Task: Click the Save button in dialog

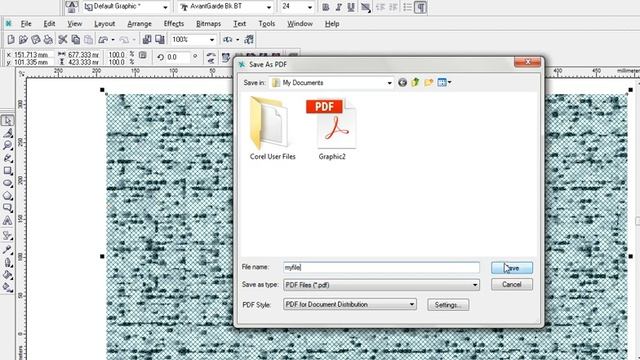Action: [512, 268]
